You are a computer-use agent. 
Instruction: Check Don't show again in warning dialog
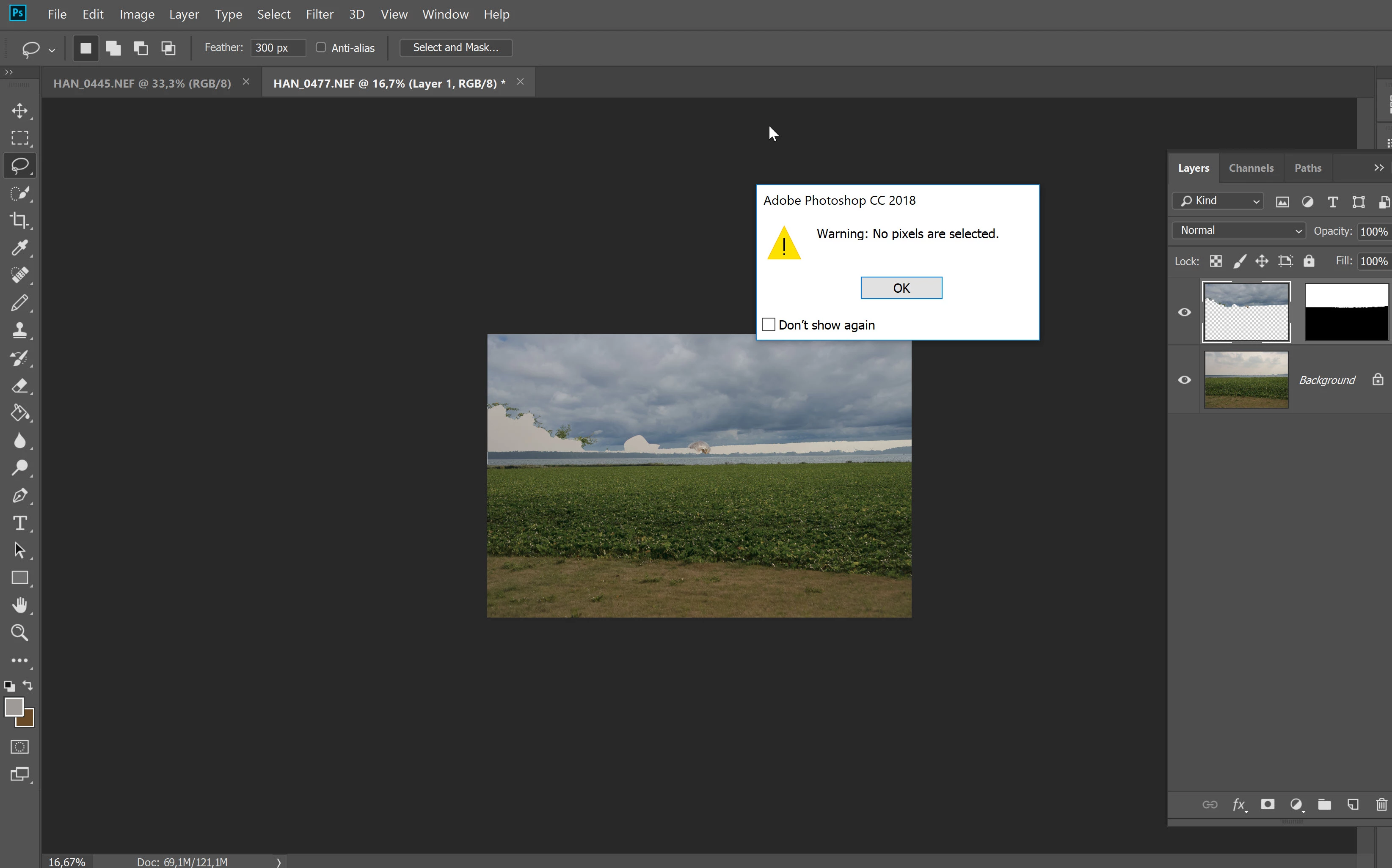(x=768, y=325)
